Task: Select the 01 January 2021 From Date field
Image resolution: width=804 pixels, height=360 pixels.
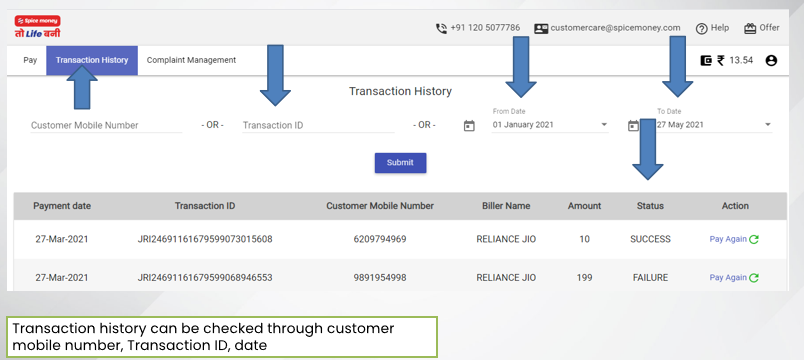Action: (x=550, y=125)
